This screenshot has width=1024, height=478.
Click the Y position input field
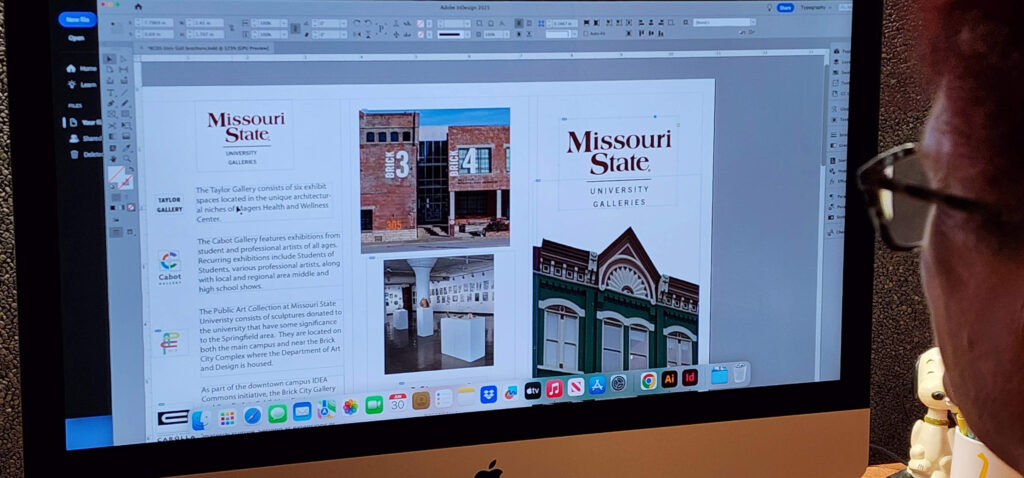(x=155, y=35)
